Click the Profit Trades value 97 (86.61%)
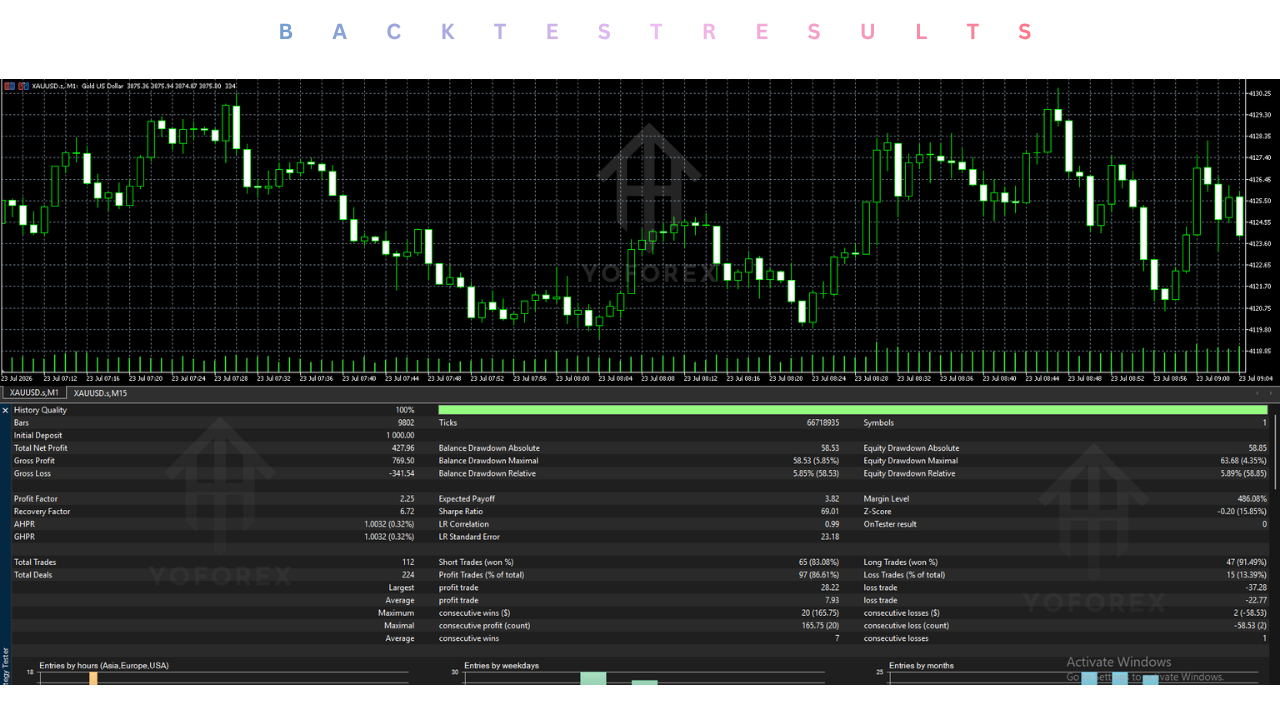 pyautogui.click(x=818, y=575)
